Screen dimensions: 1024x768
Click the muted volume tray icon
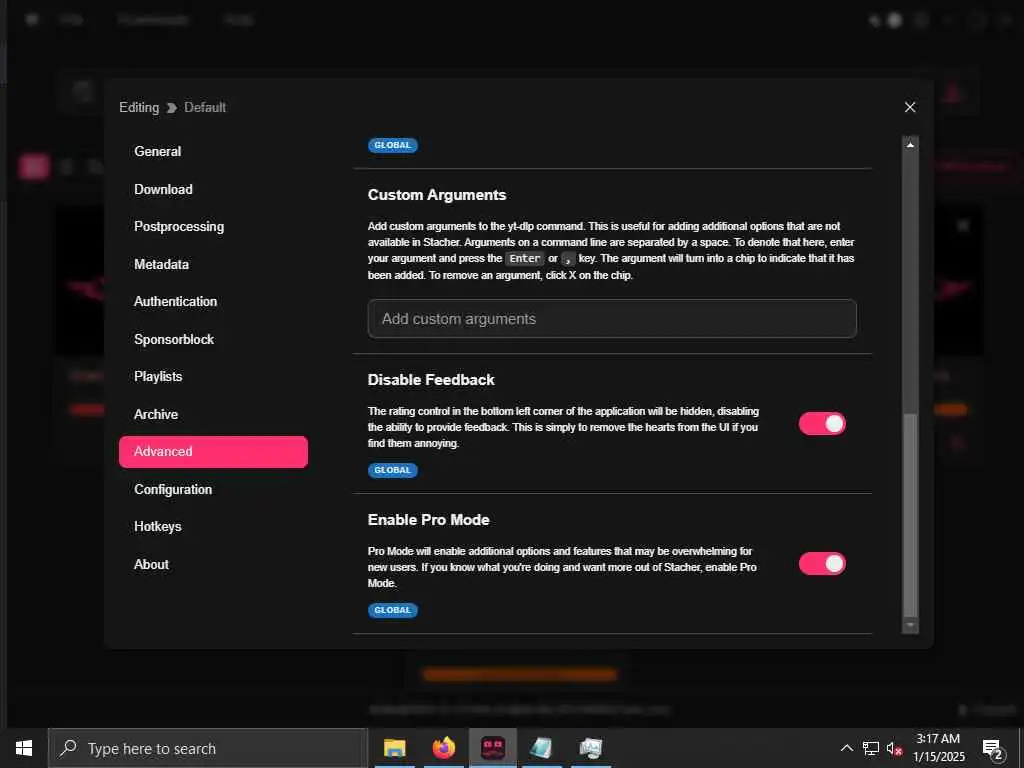[x=894, y=748]
